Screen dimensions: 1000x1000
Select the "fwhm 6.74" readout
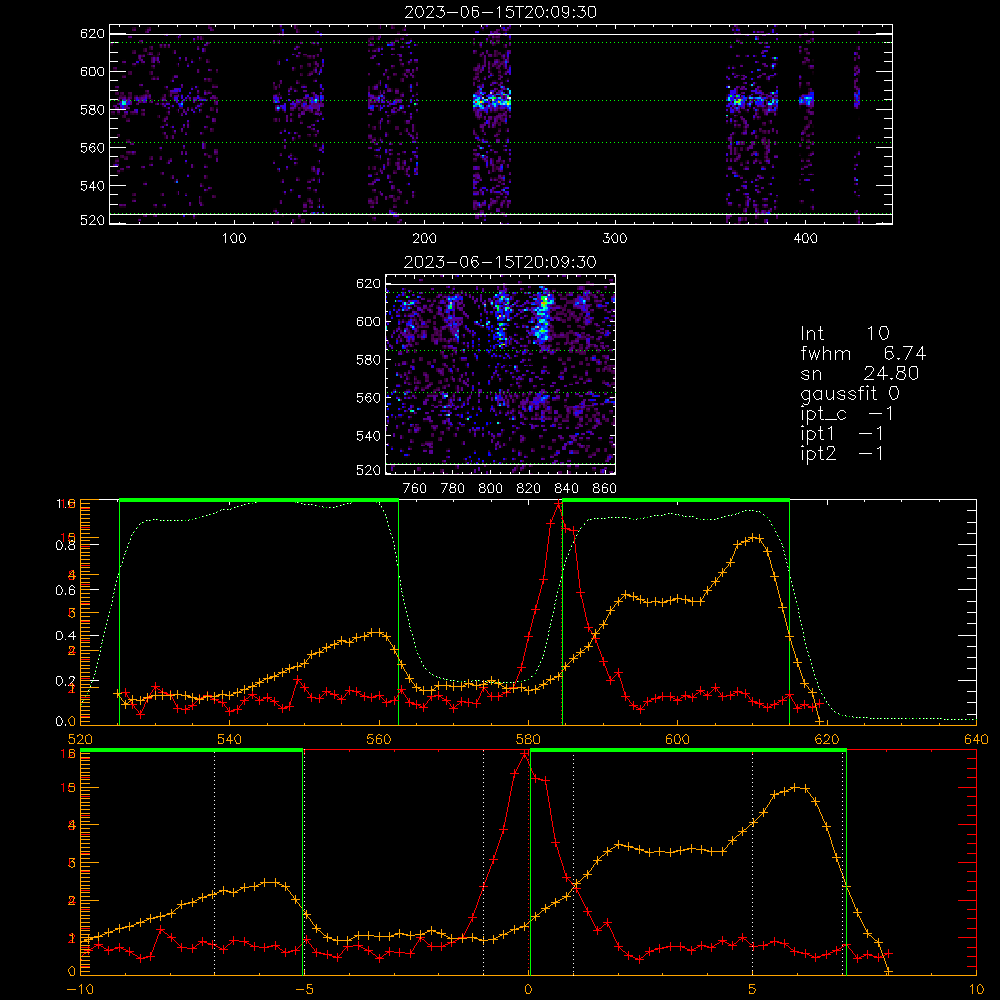863,353
